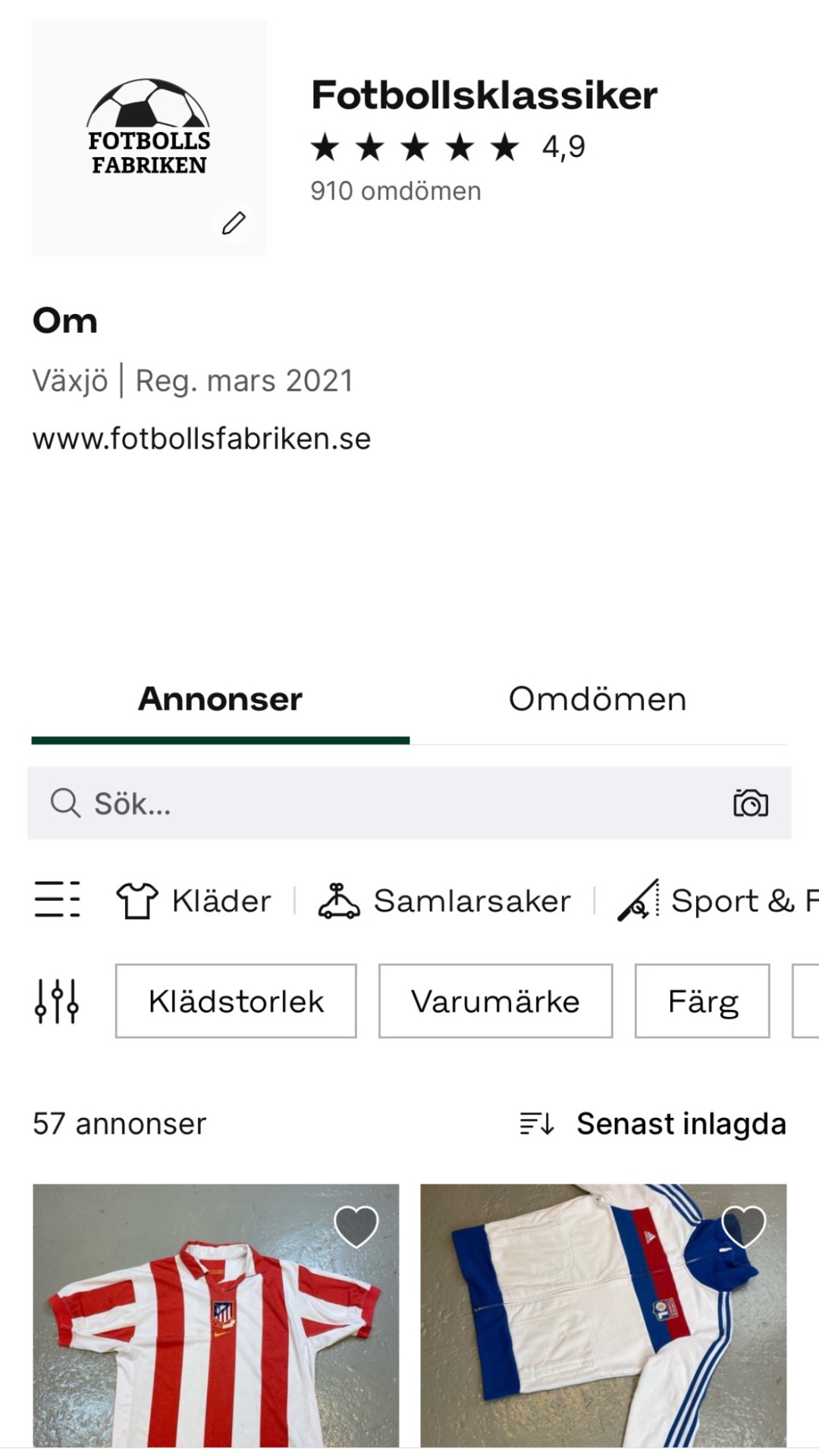This screenshot has height=1456, width=819.
Task: Switch to the Annonser tab
Action: click(220, 699)
